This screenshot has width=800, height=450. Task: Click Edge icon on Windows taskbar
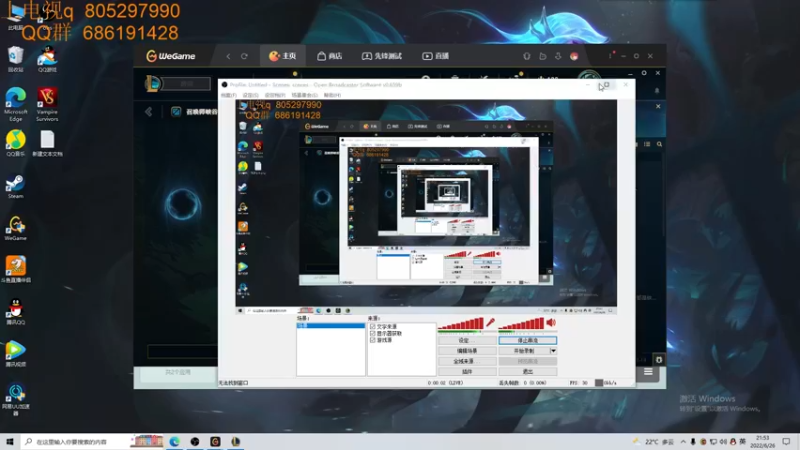pos(174,441)
